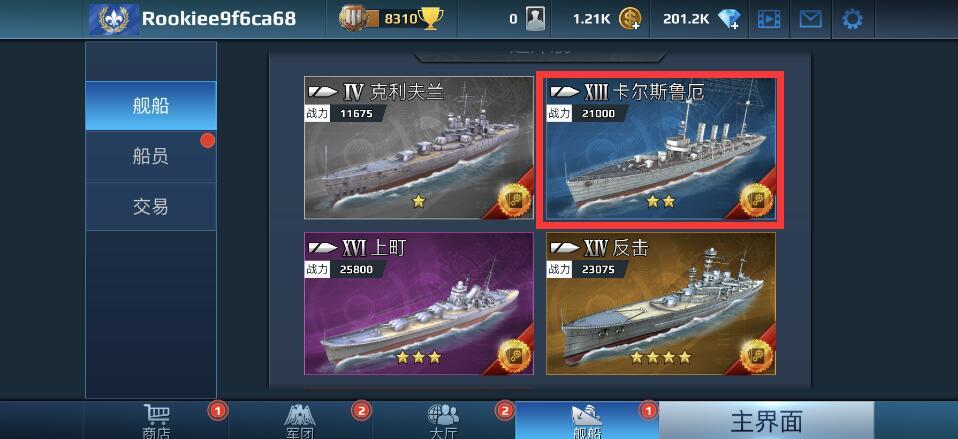The width and height of the screenshot is (958, 439).
Task: Open the video film icon
Action: coord(769,20)
